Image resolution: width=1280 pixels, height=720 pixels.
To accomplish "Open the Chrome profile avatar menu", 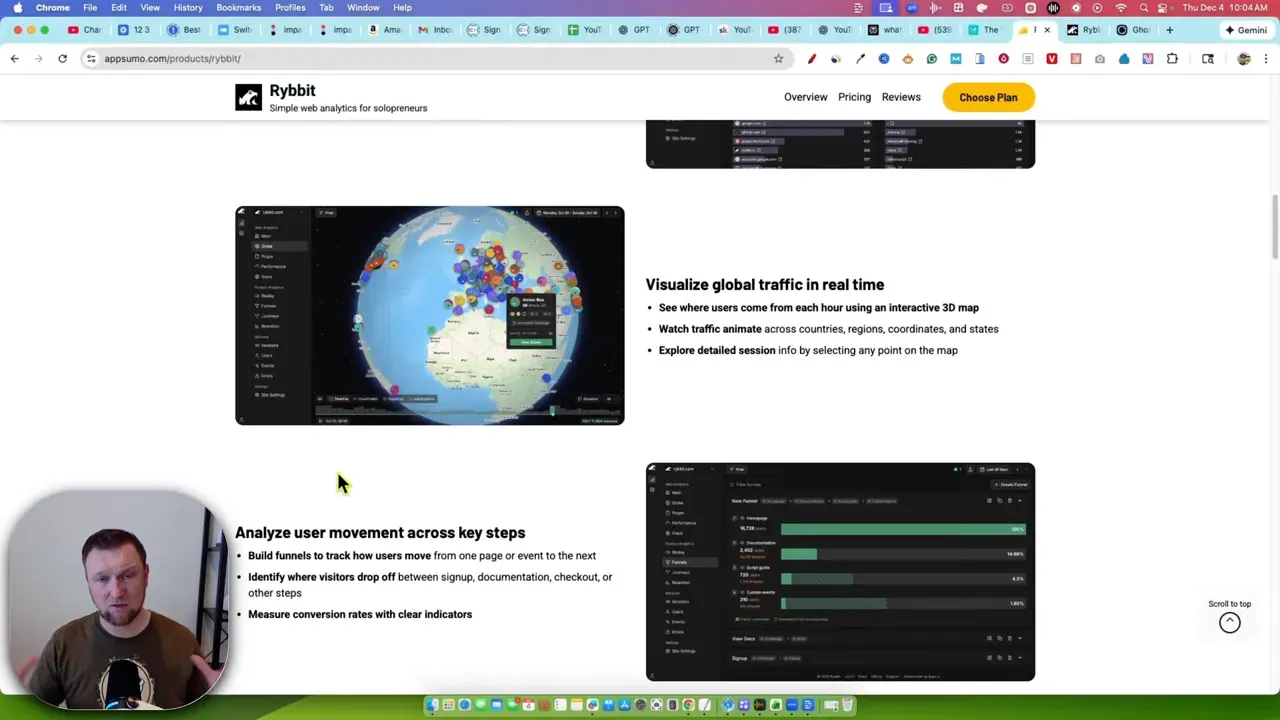I will (x=1243, y=58).
